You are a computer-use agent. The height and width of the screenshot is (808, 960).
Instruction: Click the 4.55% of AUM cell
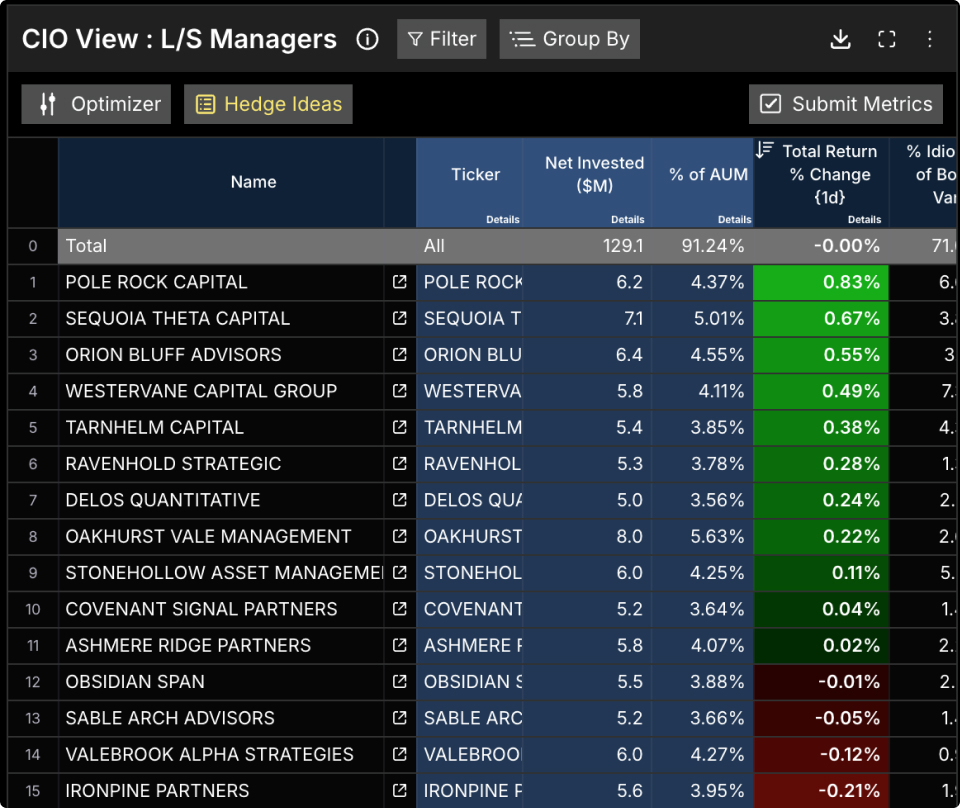click(x=702, y=354)
